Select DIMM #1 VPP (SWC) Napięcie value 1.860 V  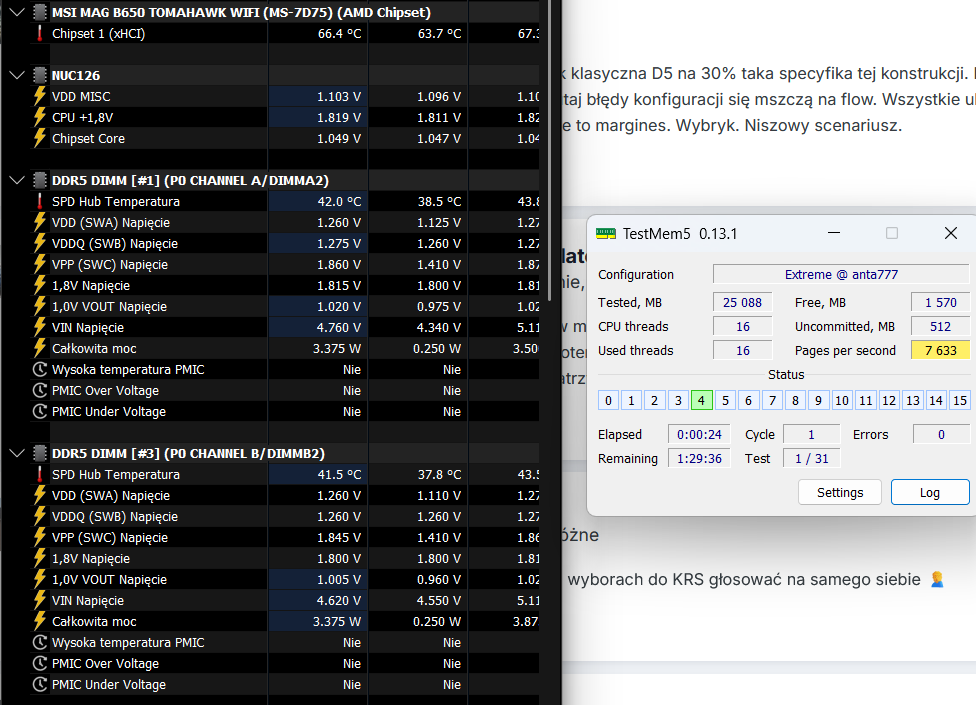[339, 264]
